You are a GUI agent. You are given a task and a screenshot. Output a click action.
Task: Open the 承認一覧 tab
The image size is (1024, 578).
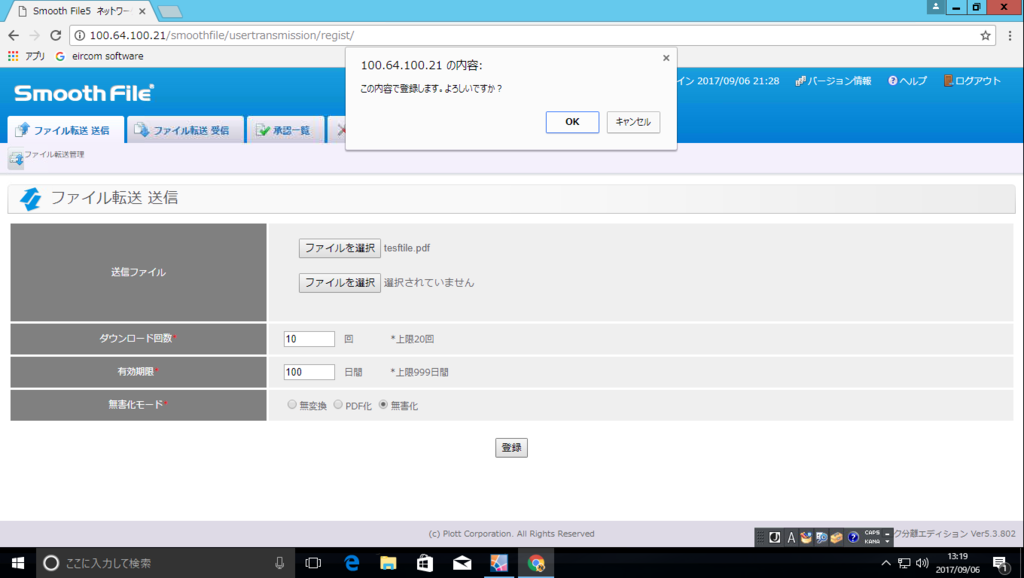point(287,128)
